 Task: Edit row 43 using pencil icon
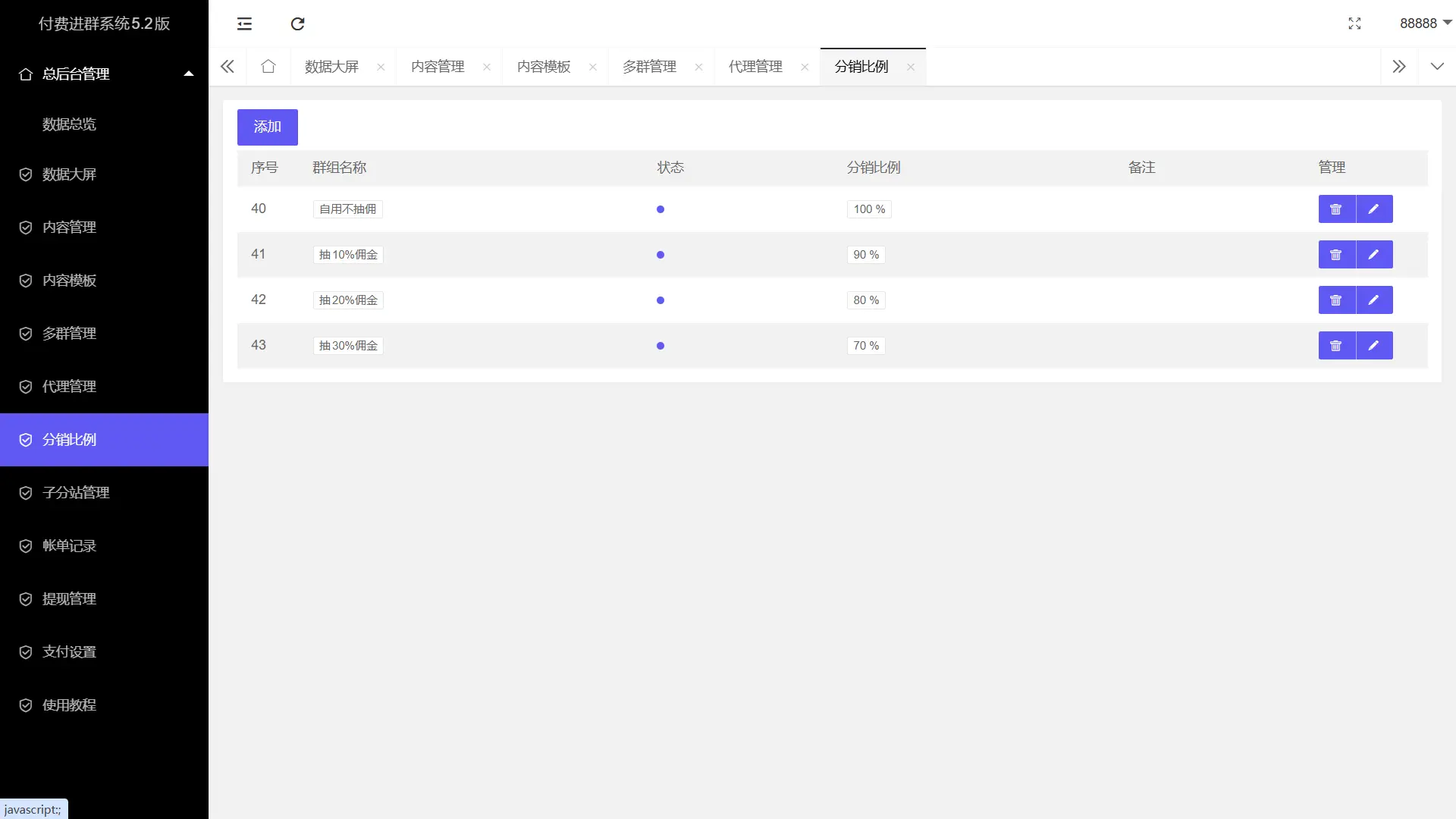tap(1373, 346)
